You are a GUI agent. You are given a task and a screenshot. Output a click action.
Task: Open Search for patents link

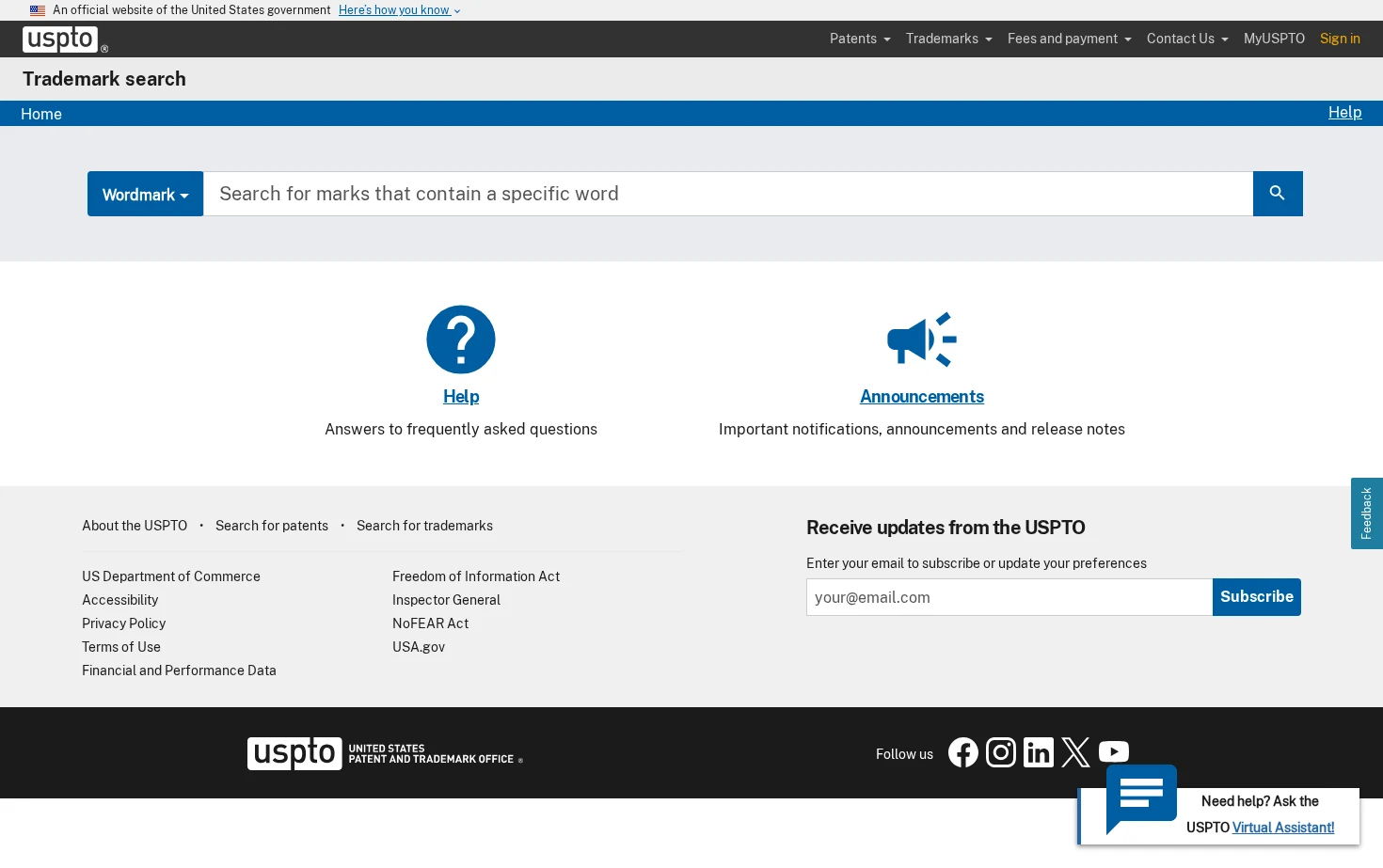pos(272,526)
